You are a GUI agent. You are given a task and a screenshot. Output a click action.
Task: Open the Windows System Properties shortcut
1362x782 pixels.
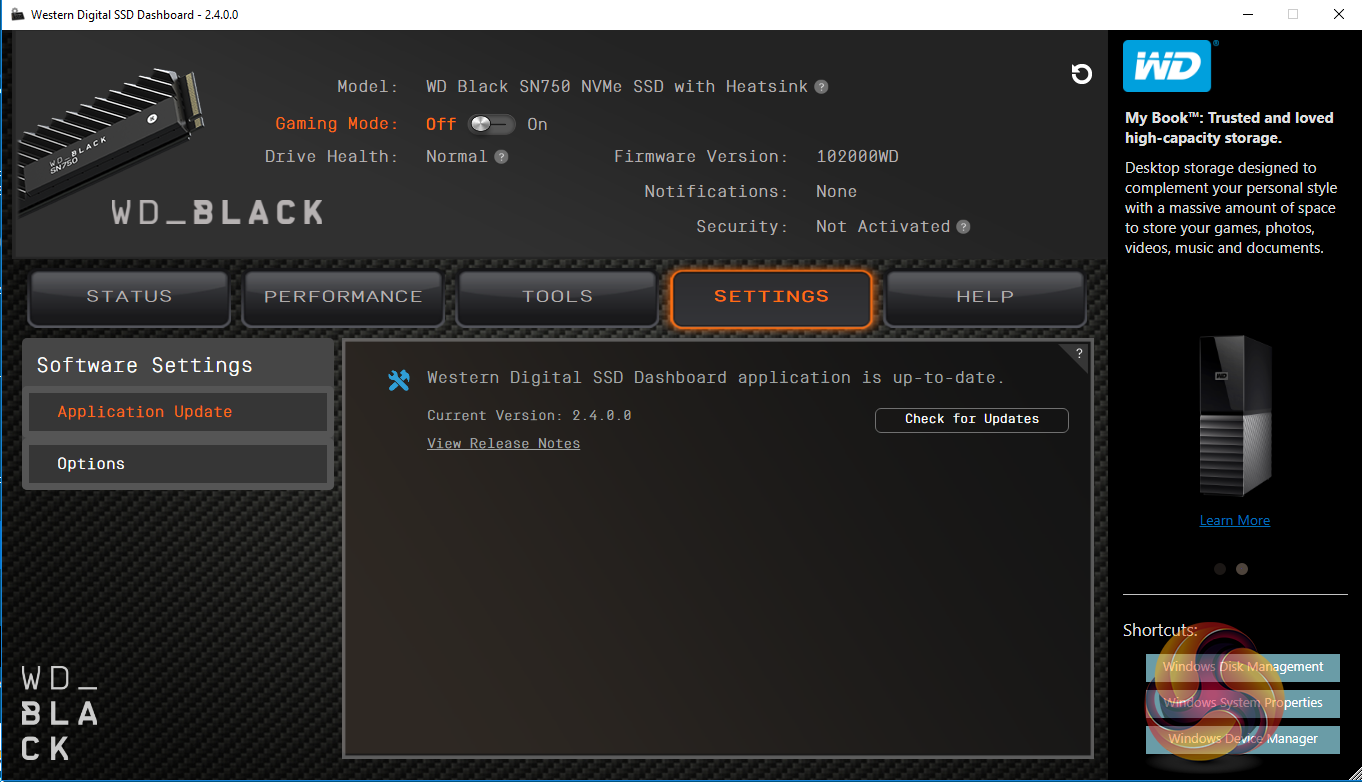[1243, 703]
